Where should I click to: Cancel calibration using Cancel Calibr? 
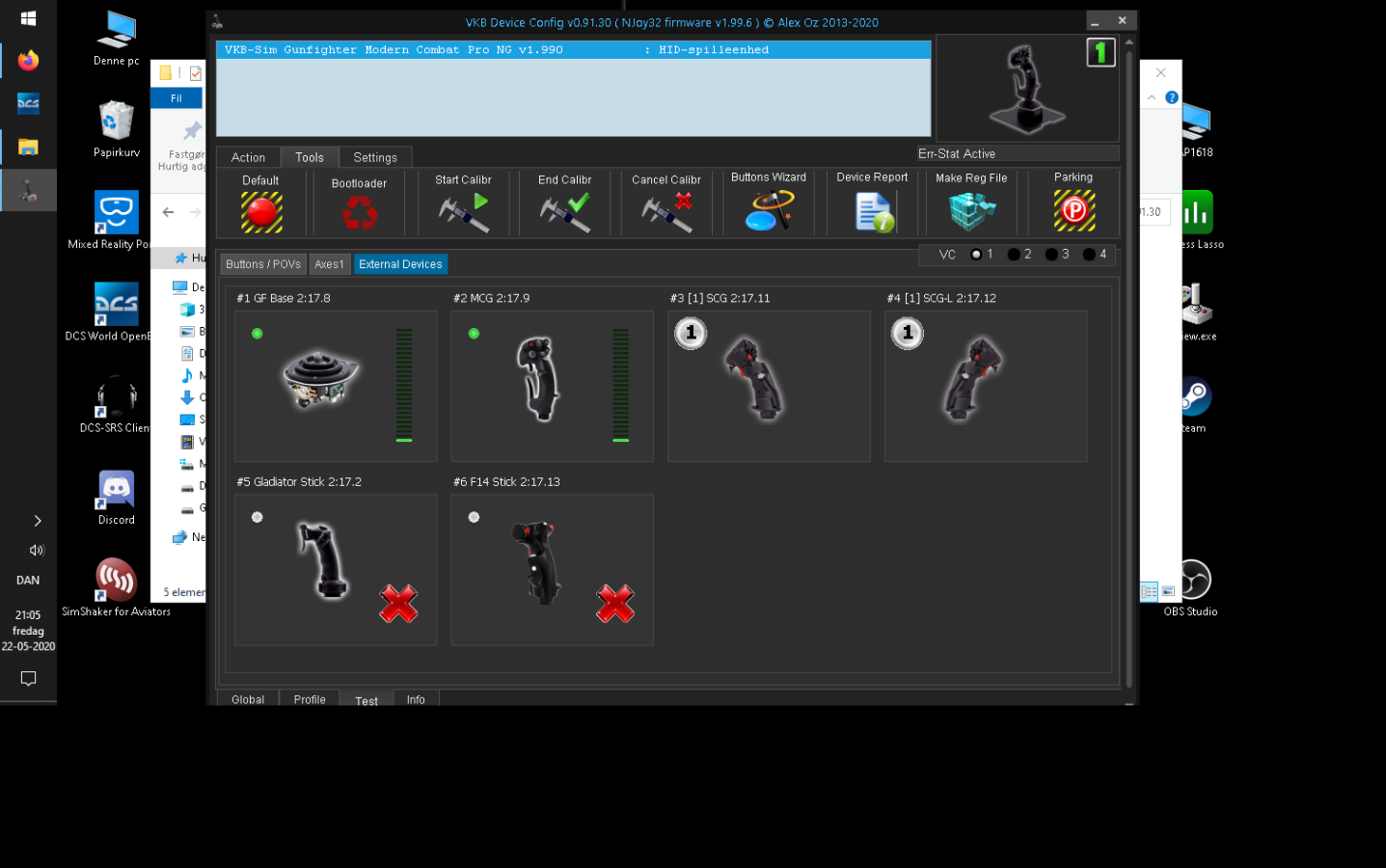[666, 212]
